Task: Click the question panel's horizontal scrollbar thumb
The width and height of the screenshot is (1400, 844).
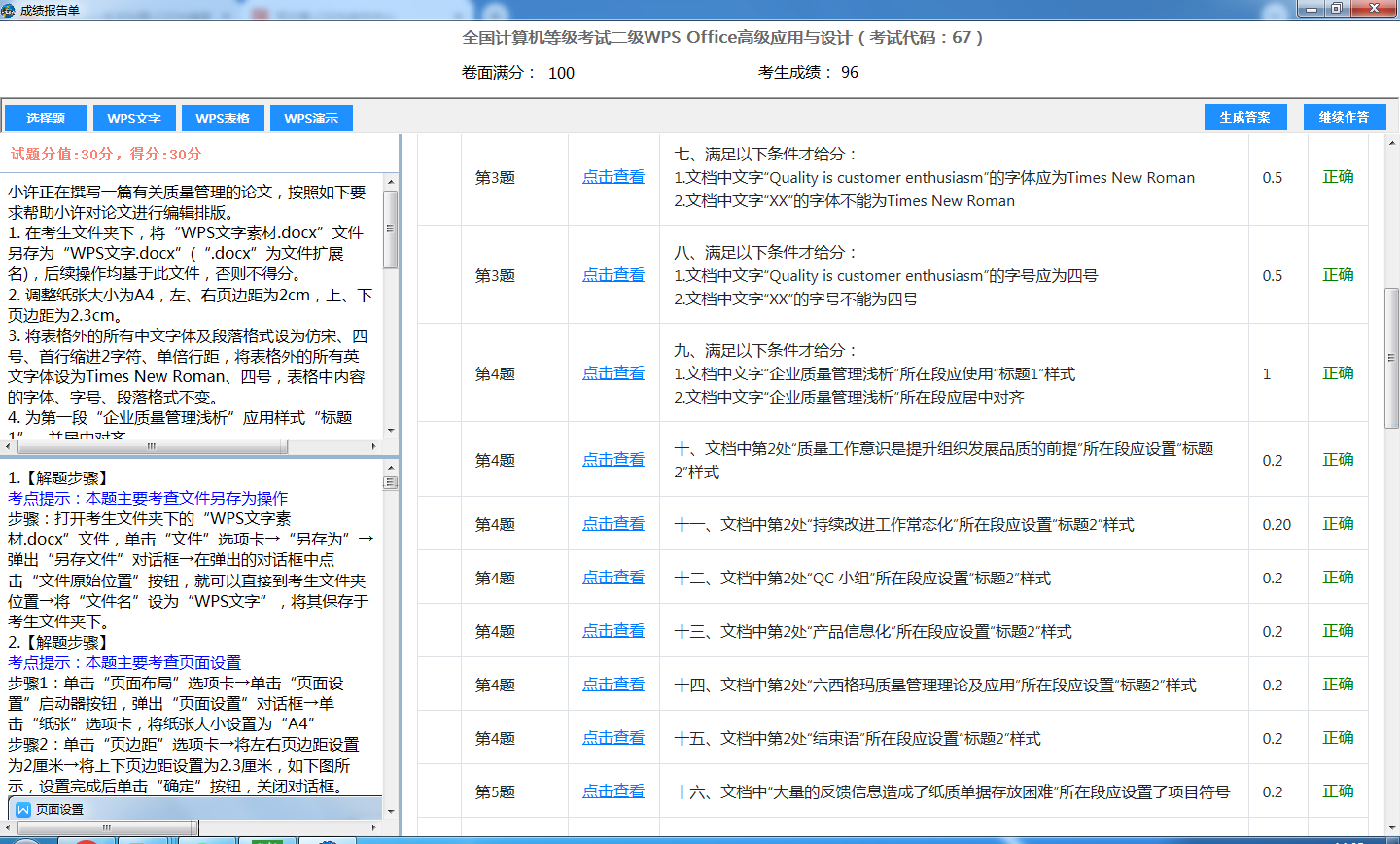Action: click(x=151, y=446)
